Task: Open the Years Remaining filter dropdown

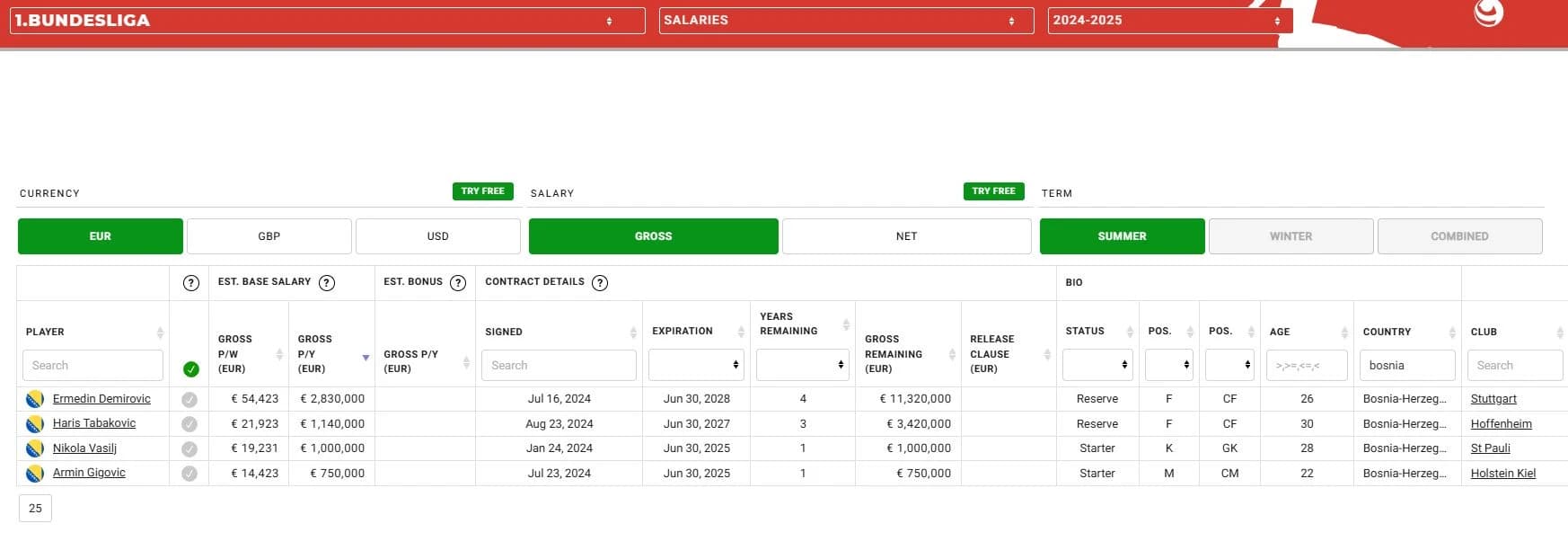Action: tap(803, 366)
